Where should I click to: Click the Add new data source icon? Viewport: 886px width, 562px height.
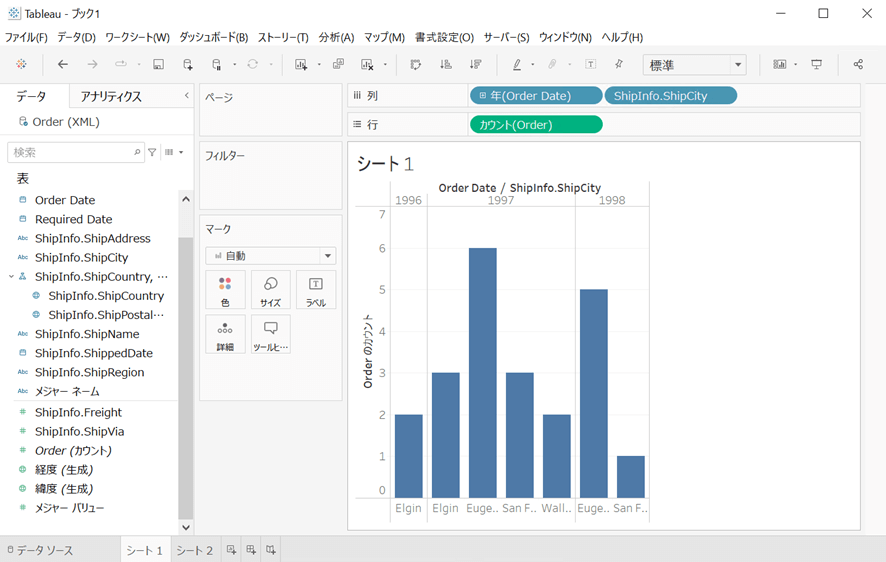pyautogui.click(x=188, y=65)
